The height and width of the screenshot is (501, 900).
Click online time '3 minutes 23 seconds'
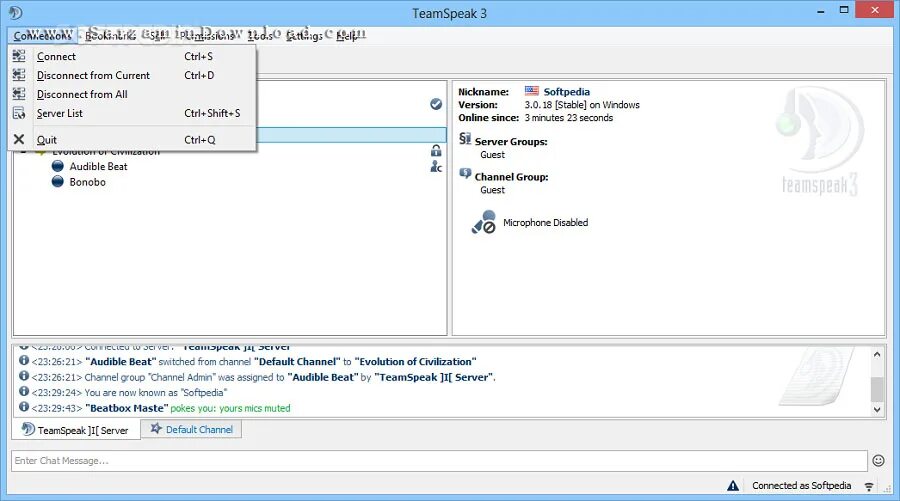tap(569, 118)
